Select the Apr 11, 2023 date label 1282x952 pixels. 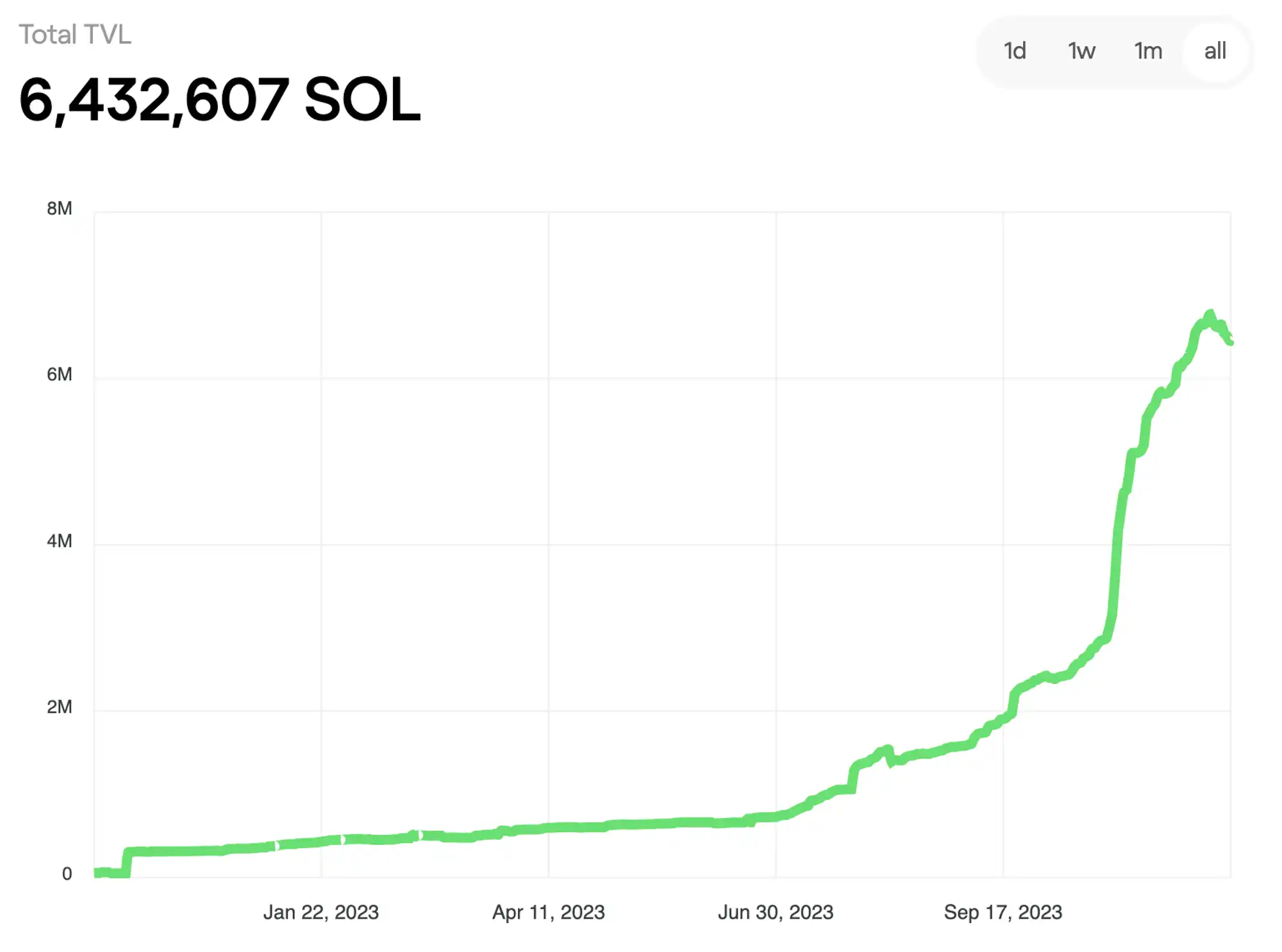[x=548, y=912]
